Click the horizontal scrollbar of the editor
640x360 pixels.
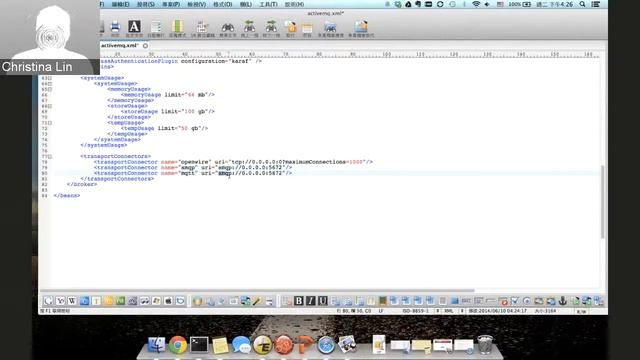pyautogui.click(x=257, y=290)
